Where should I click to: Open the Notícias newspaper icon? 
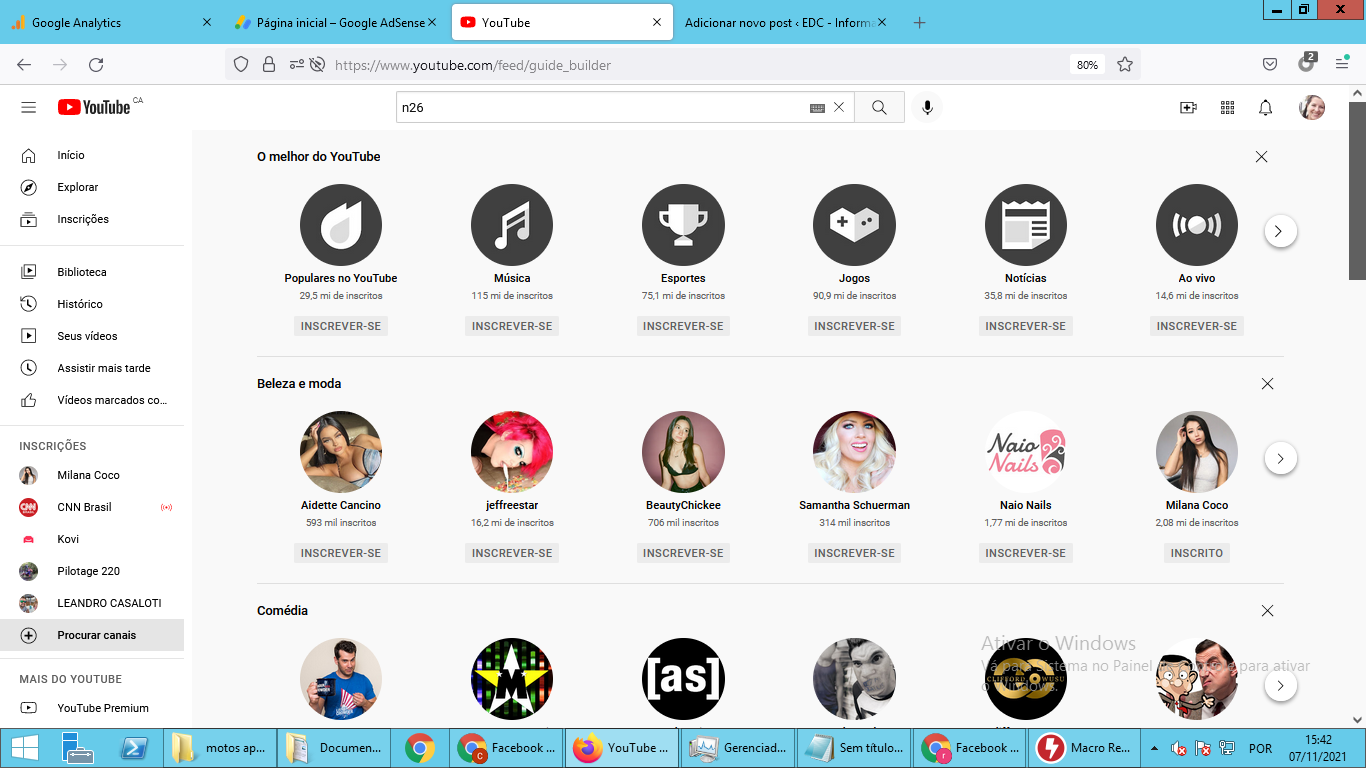(x=1025, y=225)
